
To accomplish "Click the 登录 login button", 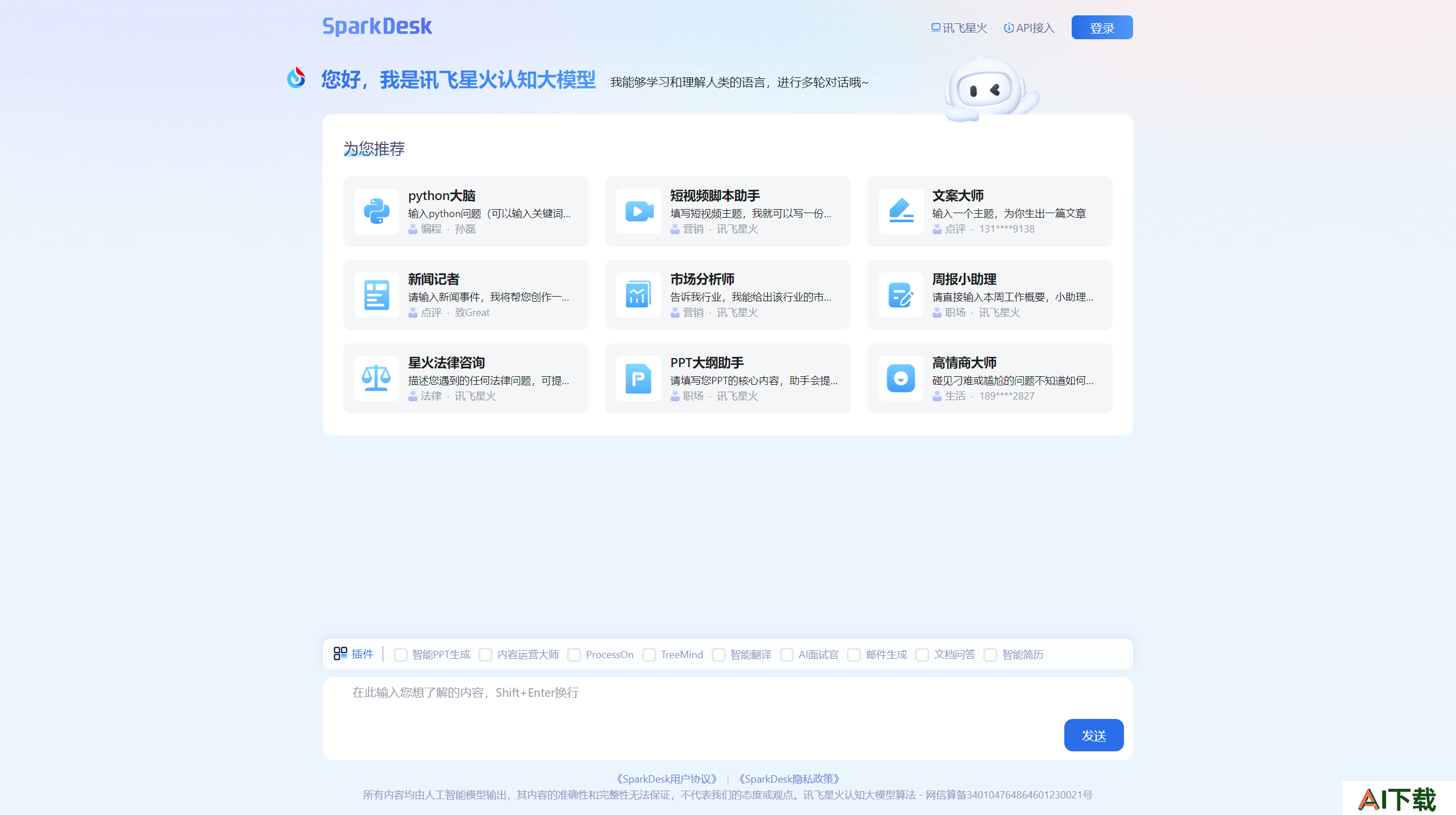I will click(1102, 27).
